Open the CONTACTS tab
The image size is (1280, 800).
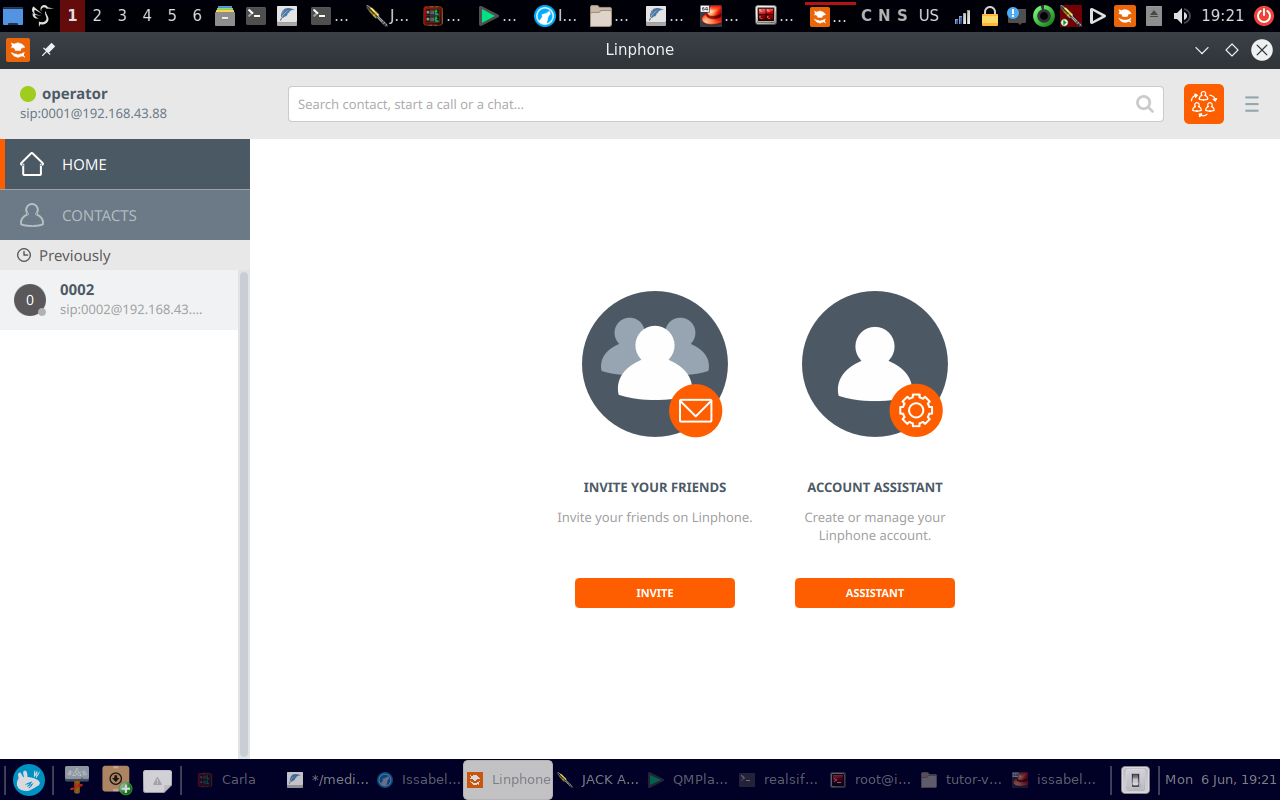pyautogui.click(x=125, y=215)
